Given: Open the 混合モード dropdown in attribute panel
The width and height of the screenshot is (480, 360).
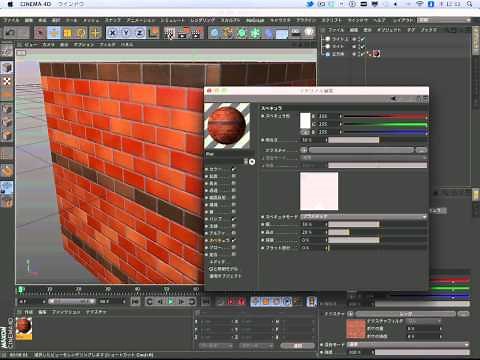Looking at the screenshot, I should pos(407,344).
